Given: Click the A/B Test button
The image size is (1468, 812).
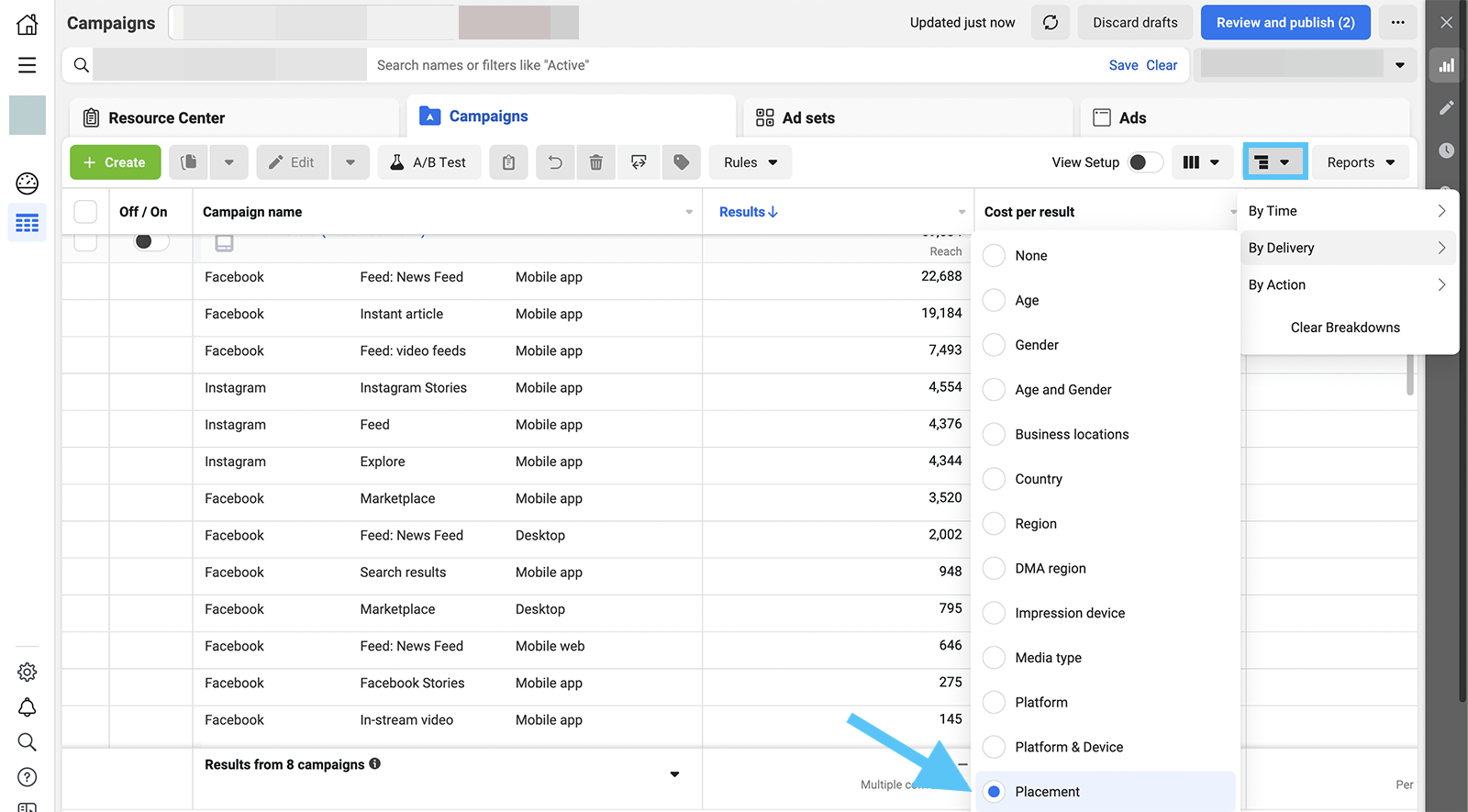Looking at the screenshot, I should (x=428, y=162).
